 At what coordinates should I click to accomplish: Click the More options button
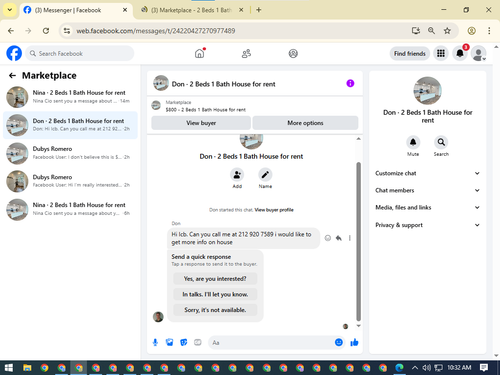pyautogui.click(x=305, y=123)
